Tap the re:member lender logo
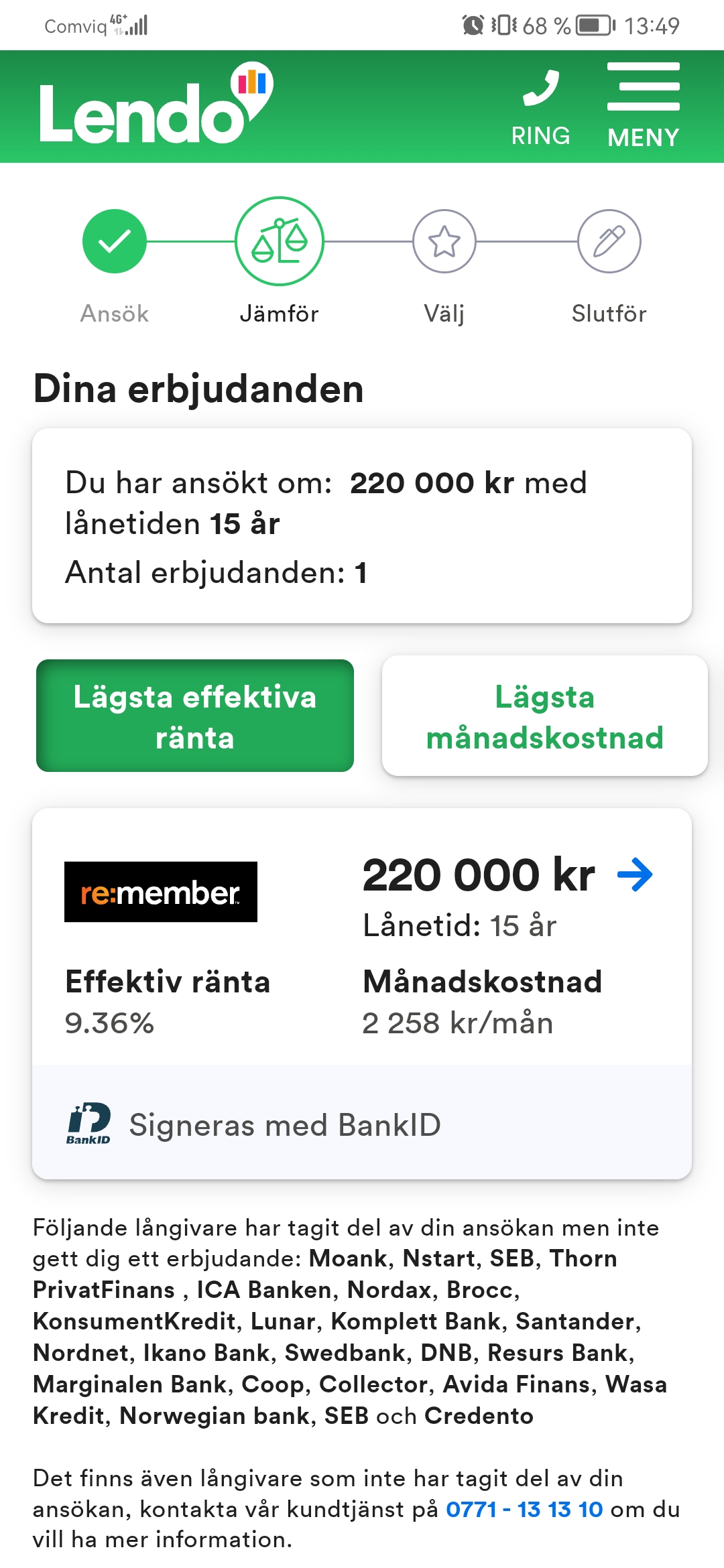Screen dimensions: 724x1568 (x=161, y=892)
